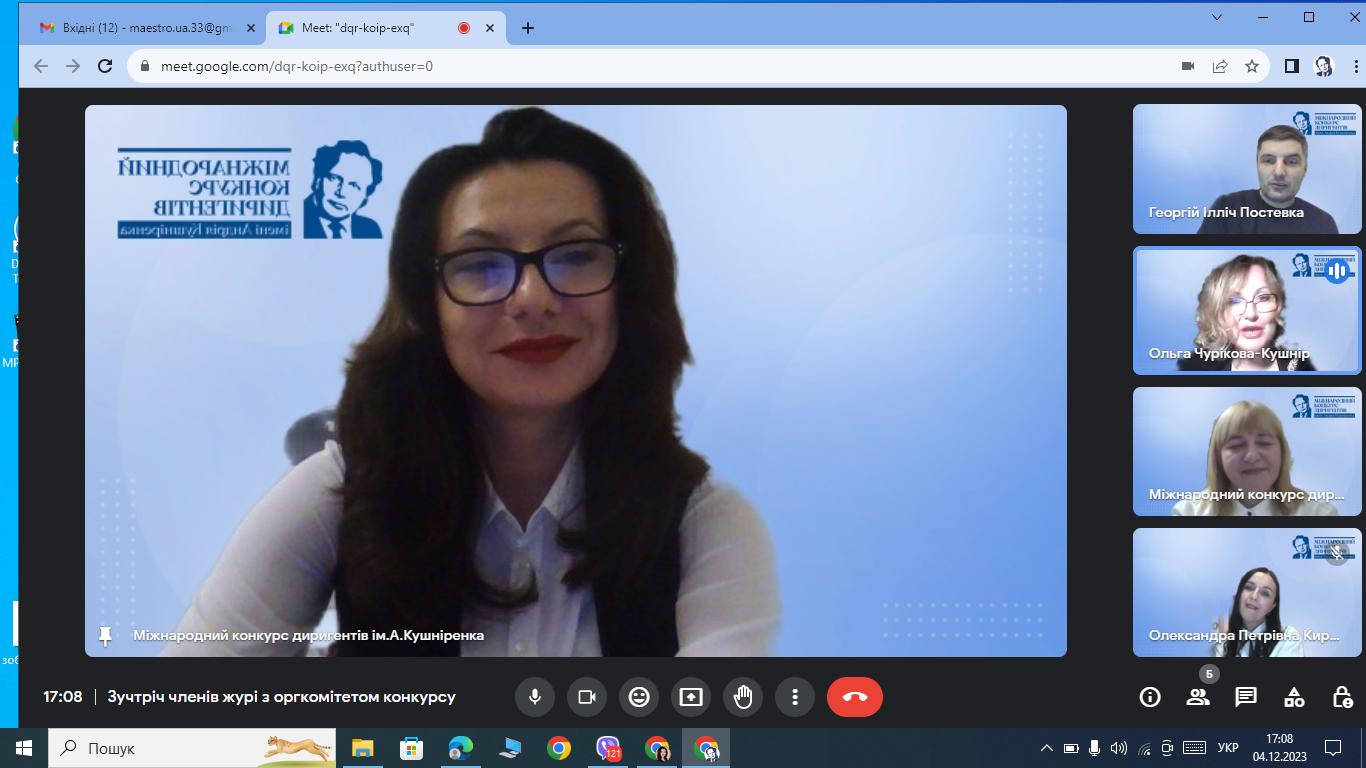Turn off the camera
Image resolution: width=1366 pixels, height=768 pixels.
(587, 697)
